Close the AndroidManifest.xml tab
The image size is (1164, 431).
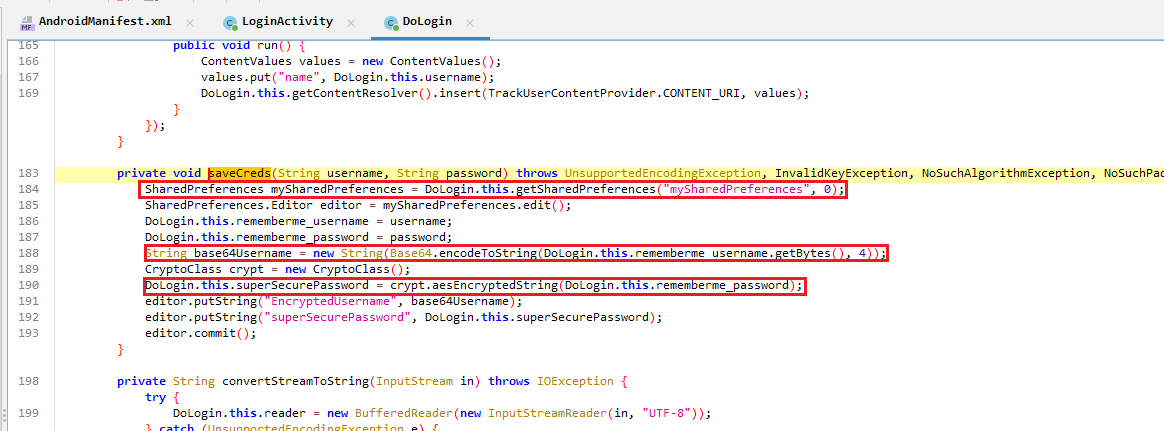(x=191, y=22)
